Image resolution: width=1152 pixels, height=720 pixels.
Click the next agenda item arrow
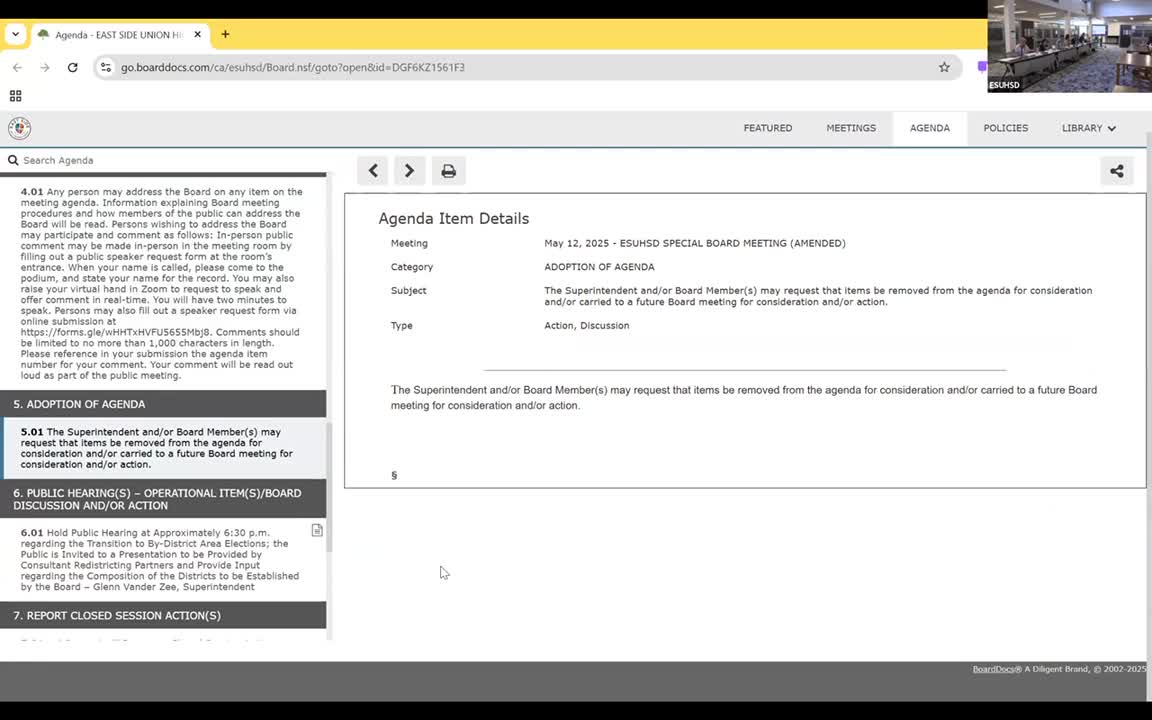pyautogui.click(x=409, y=171)
